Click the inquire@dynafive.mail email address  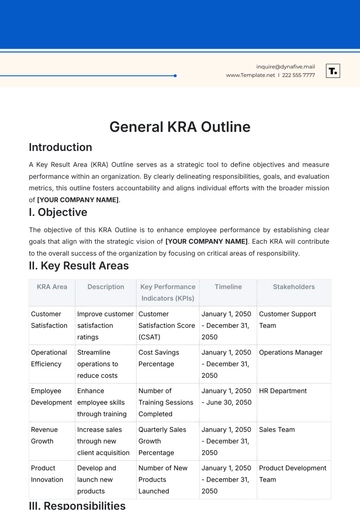[285, 67]
